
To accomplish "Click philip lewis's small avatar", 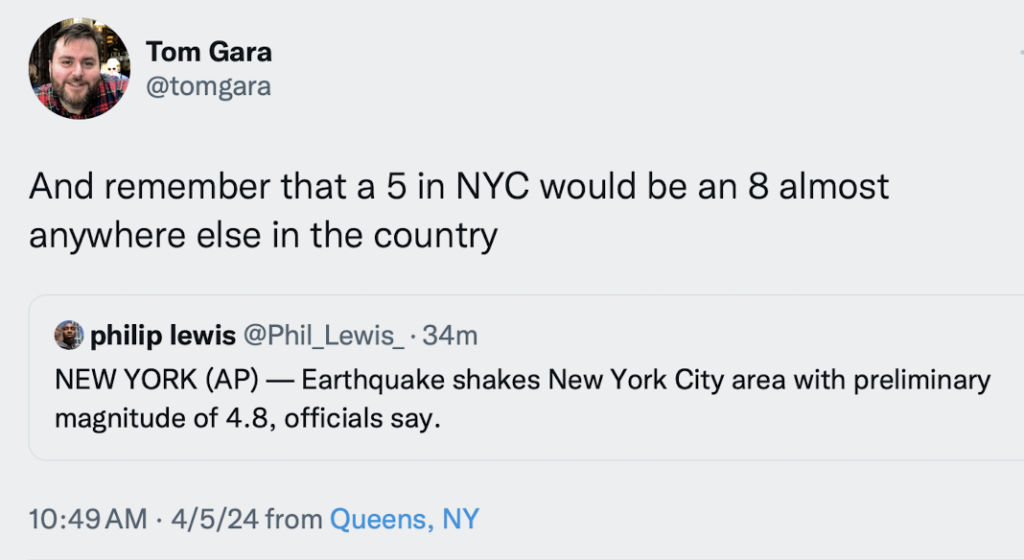I will coord(68,336).
